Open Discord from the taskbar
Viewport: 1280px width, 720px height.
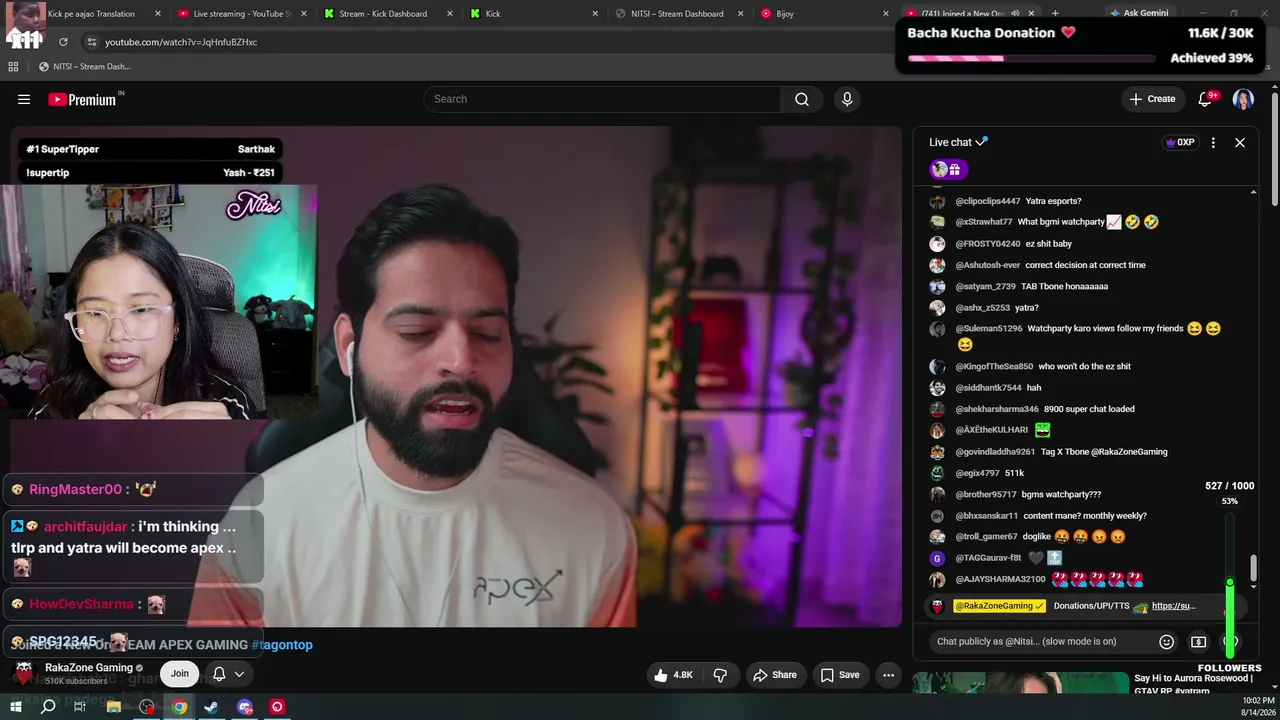(x=245, y=707)
